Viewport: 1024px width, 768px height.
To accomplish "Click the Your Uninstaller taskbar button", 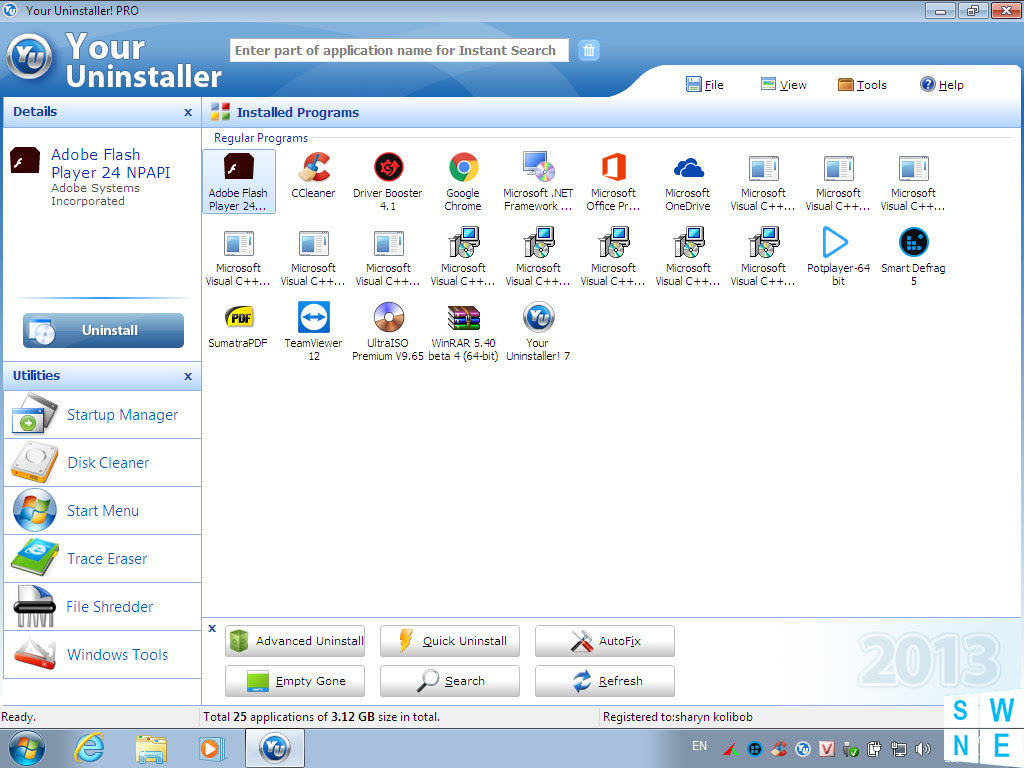I will tap(275, 748).
